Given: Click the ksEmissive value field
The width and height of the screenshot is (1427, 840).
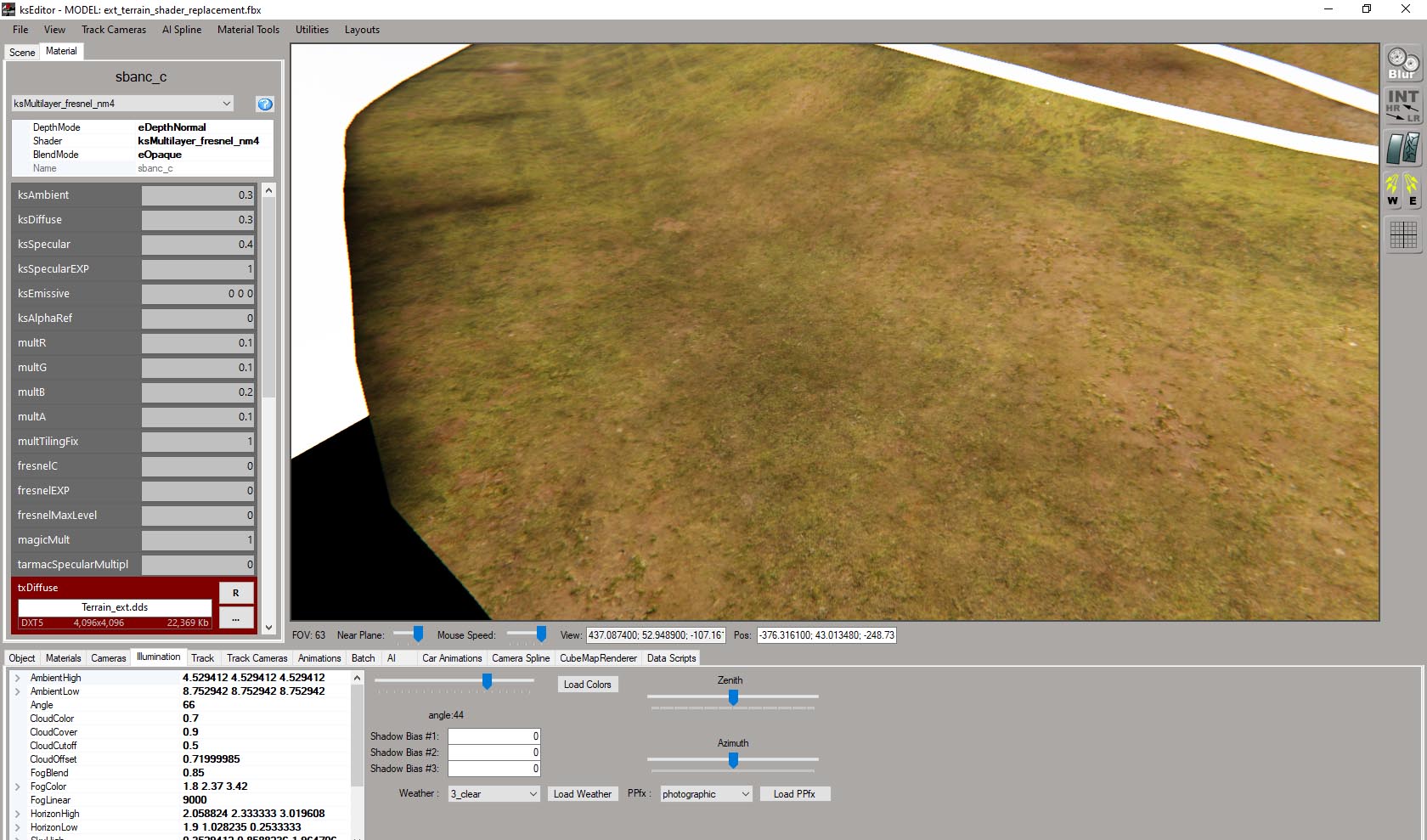Looking at the screenshot, I should pos(199,294).
